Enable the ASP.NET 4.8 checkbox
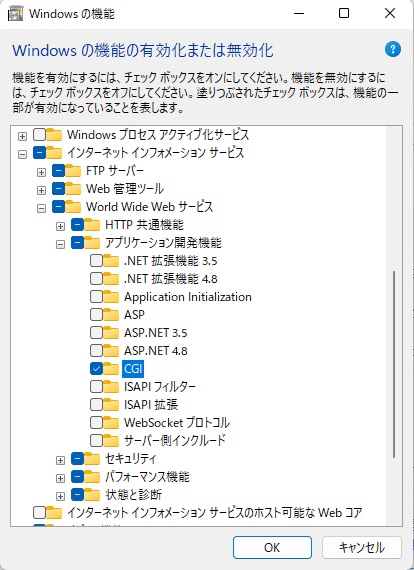Image resolution: width=414 pixels, height=570 pixels. (x=96, y=351)
